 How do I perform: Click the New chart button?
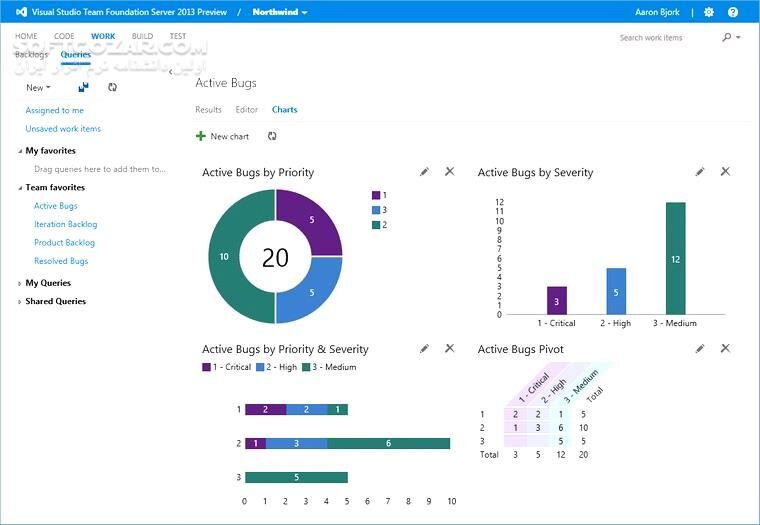click(x=223, y=136)
